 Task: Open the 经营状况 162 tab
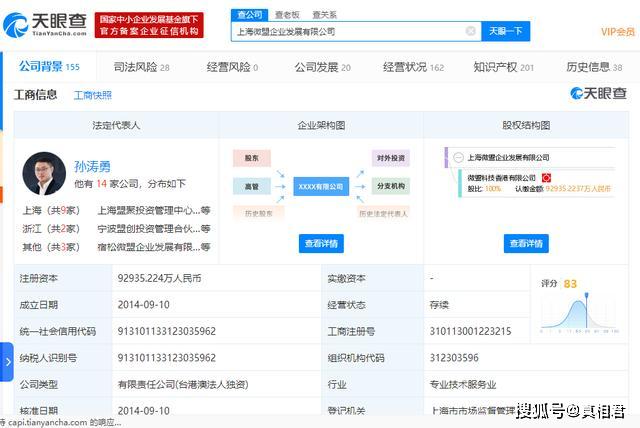(413, 67)
